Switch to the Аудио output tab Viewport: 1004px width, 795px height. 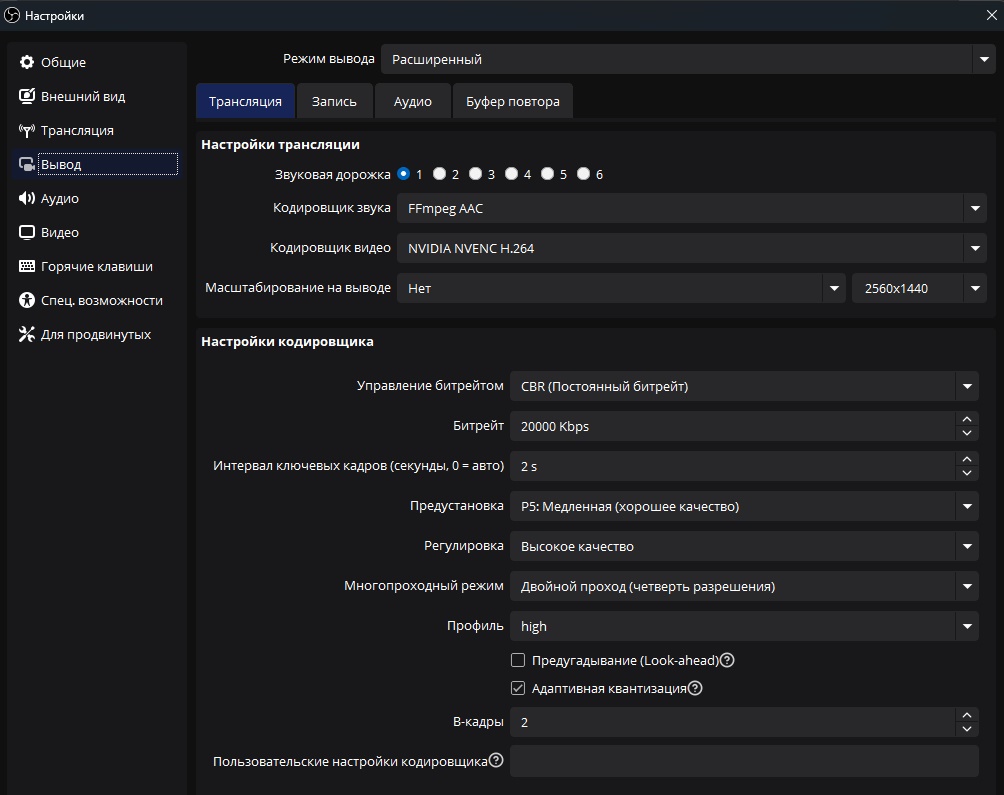click(412, 101)
